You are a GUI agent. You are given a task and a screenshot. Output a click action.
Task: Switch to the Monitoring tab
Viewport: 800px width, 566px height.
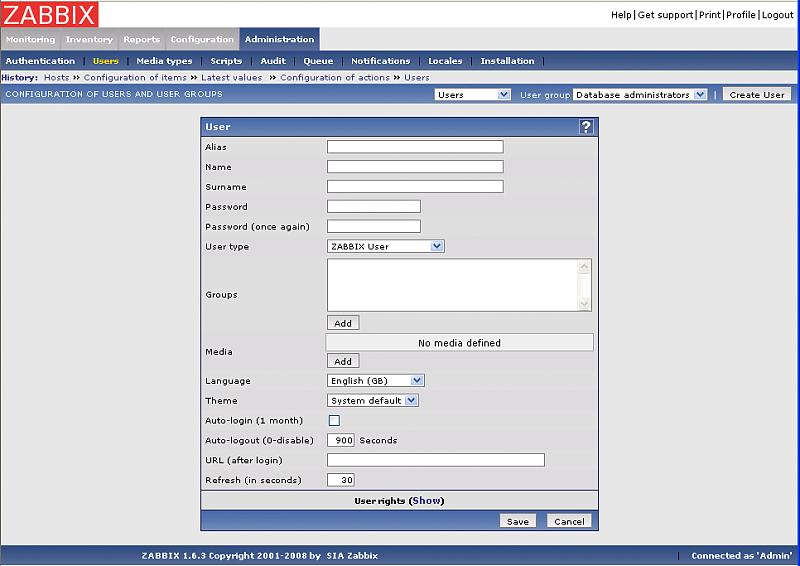[x=30, y=40]
